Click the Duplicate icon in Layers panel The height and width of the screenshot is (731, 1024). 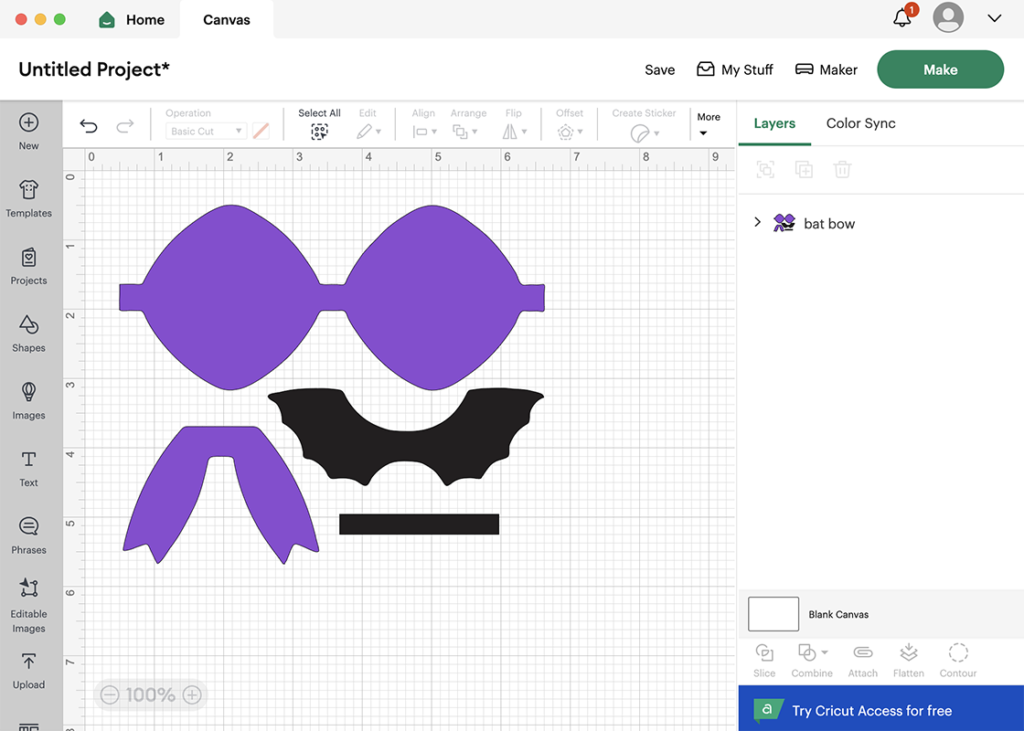tap(804, 170)
